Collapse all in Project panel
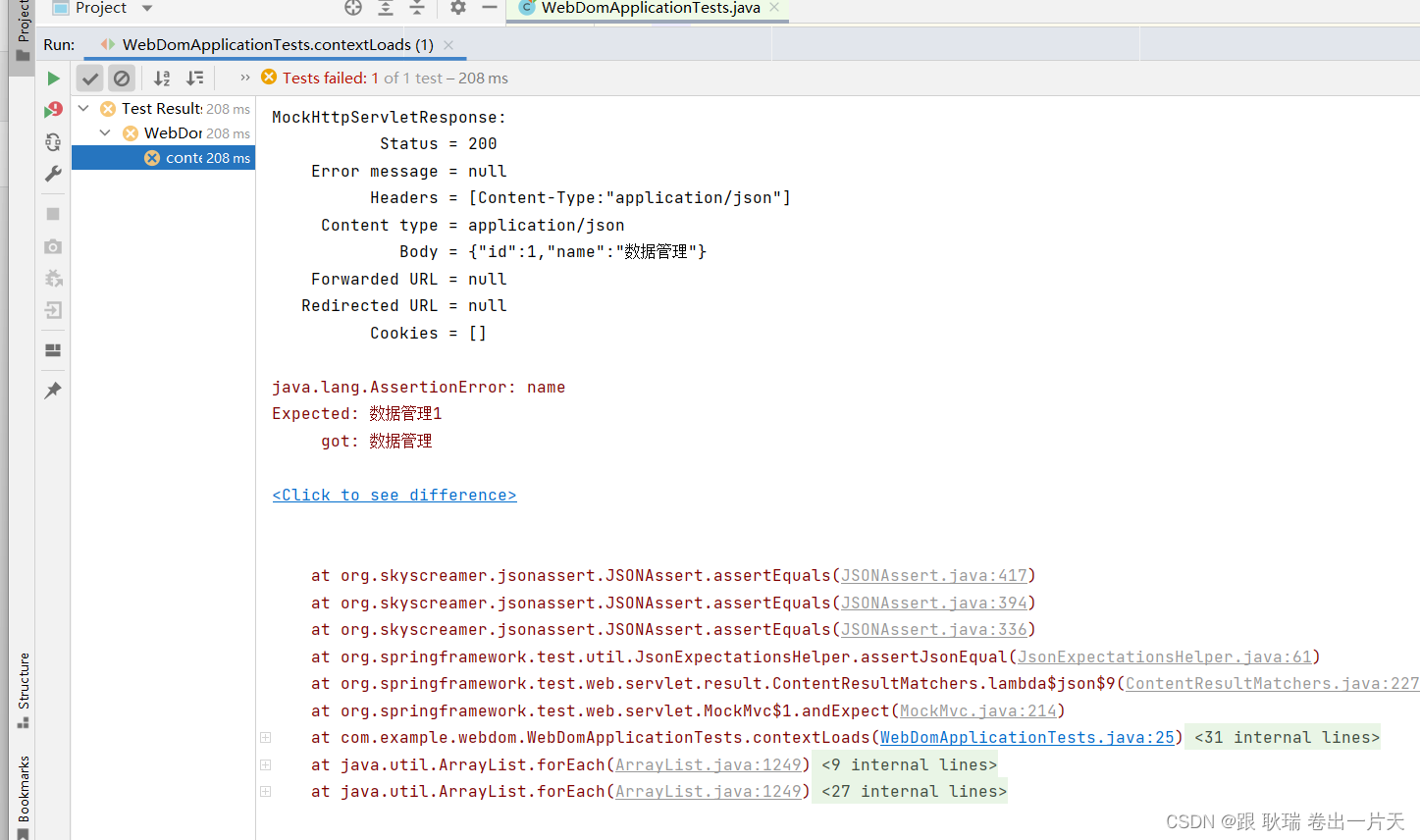 click(x=417, y=8)
